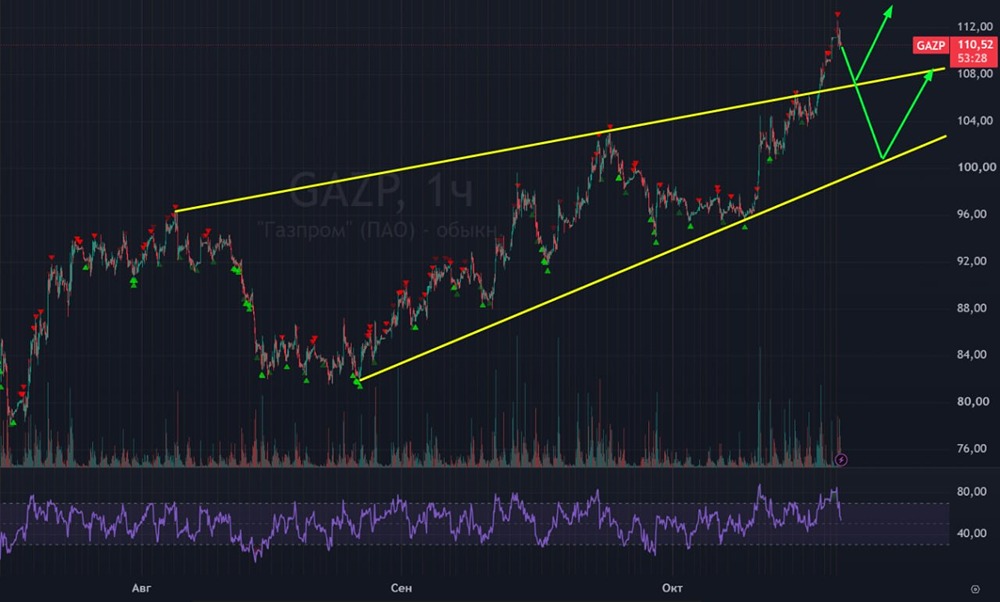This screenshot has width=1000, height=602.
Task: Click the 84,00 price axis label
Action: click(x=972, y=355)
